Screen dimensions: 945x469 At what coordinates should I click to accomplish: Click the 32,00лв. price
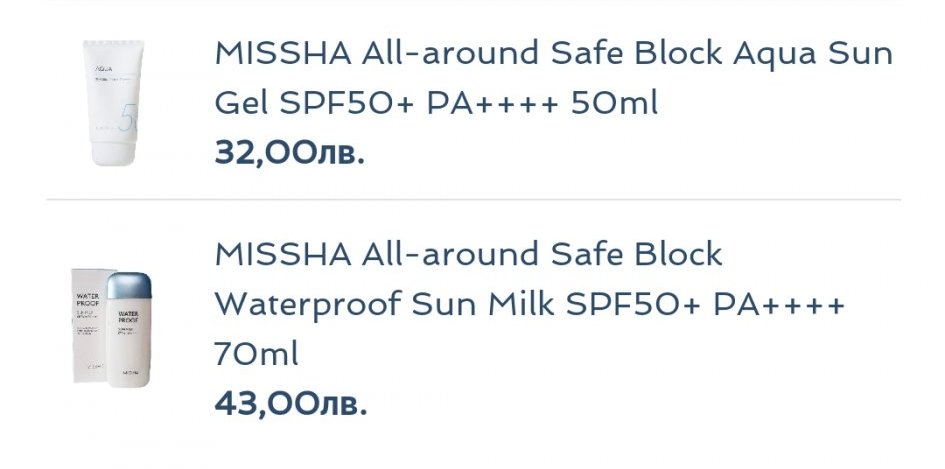click(x=289, y=153)
